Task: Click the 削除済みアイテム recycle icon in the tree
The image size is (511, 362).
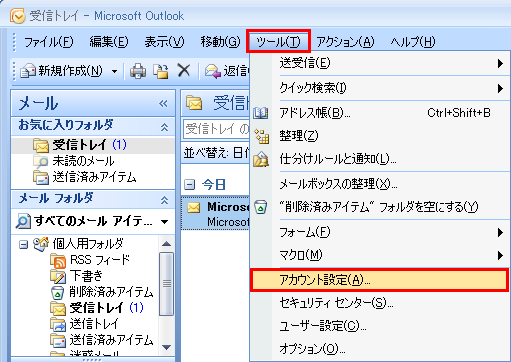Action: [58, 292]
